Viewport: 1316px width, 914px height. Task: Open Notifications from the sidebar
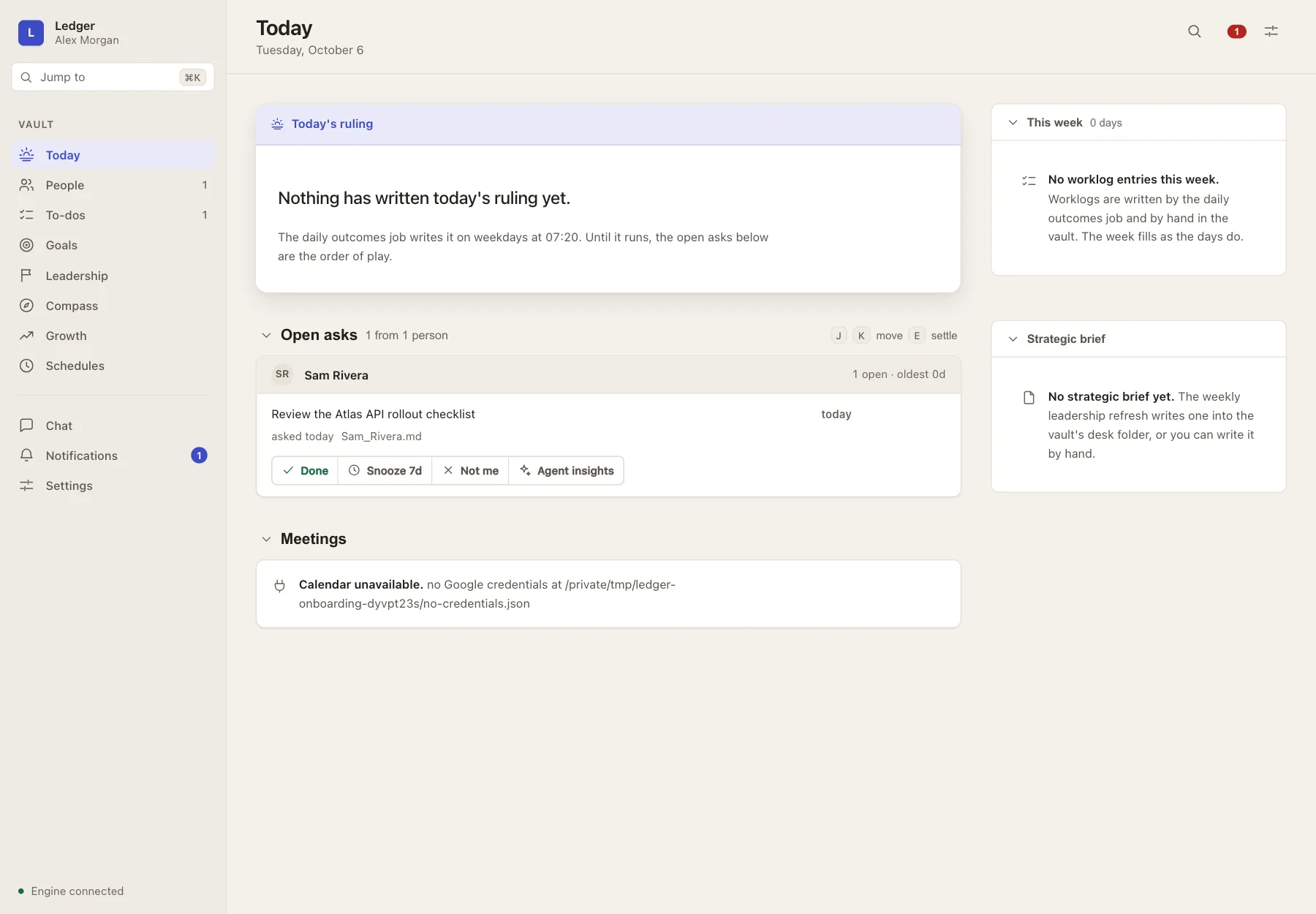click(113, 456)
